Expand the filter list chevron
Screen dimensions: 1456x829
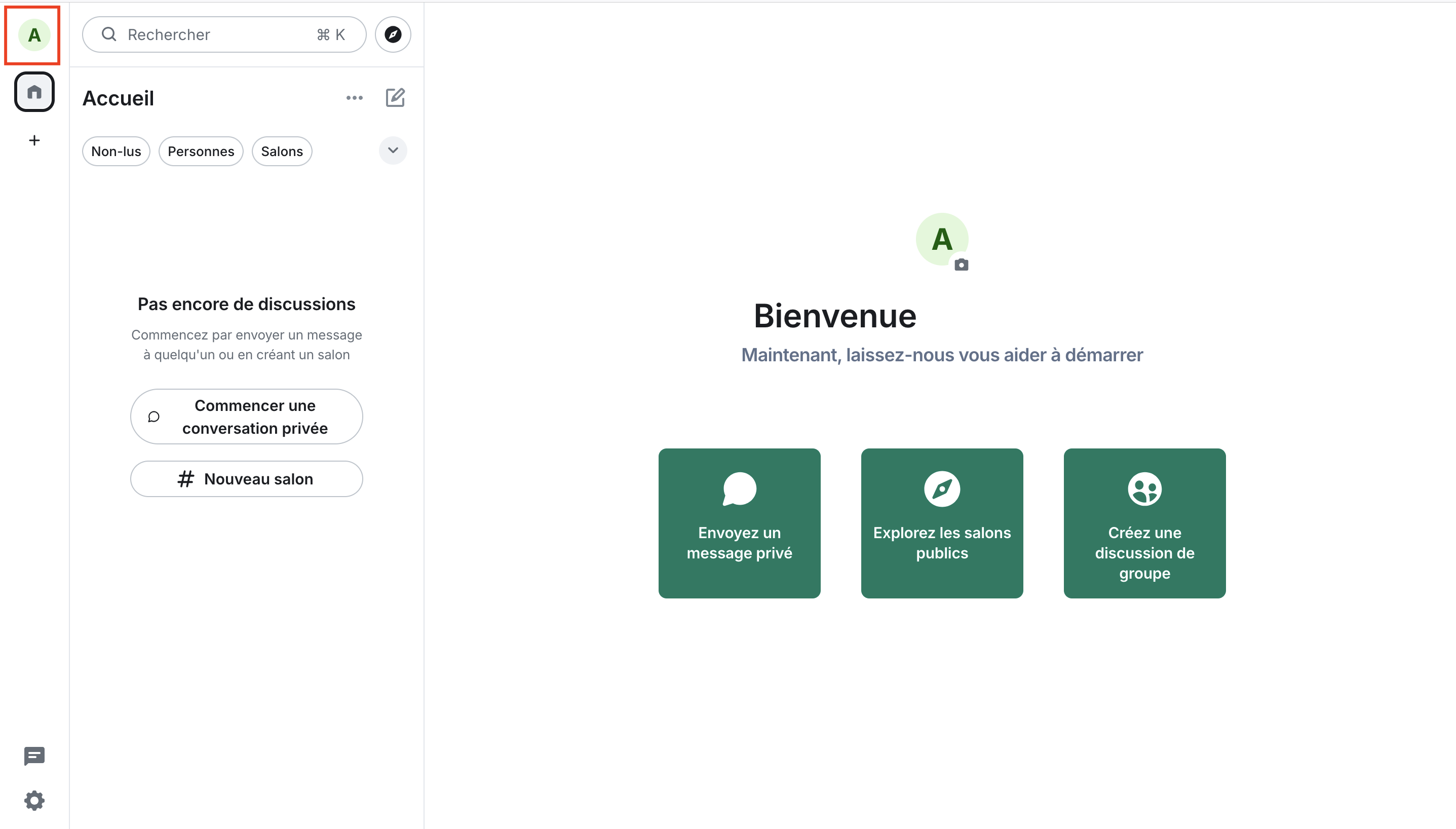pyautogui.click(x=393, y=150)
